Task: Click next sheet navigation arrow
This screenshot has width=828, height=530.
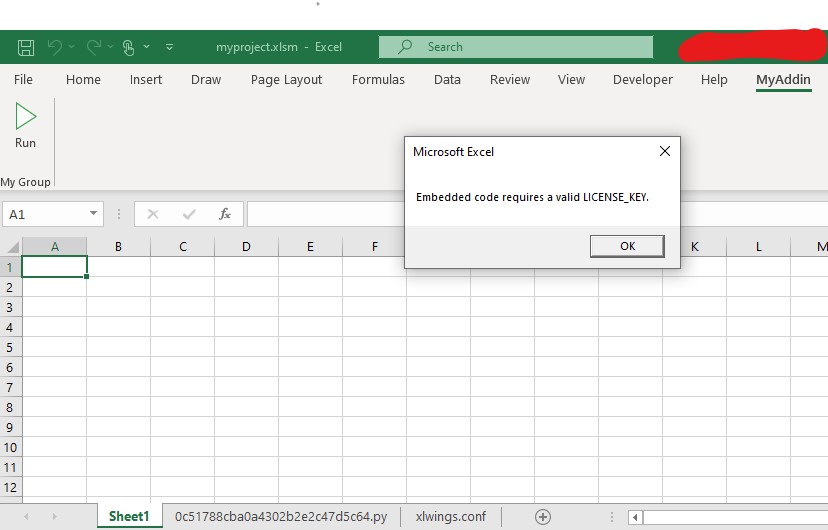Action: 54,516
